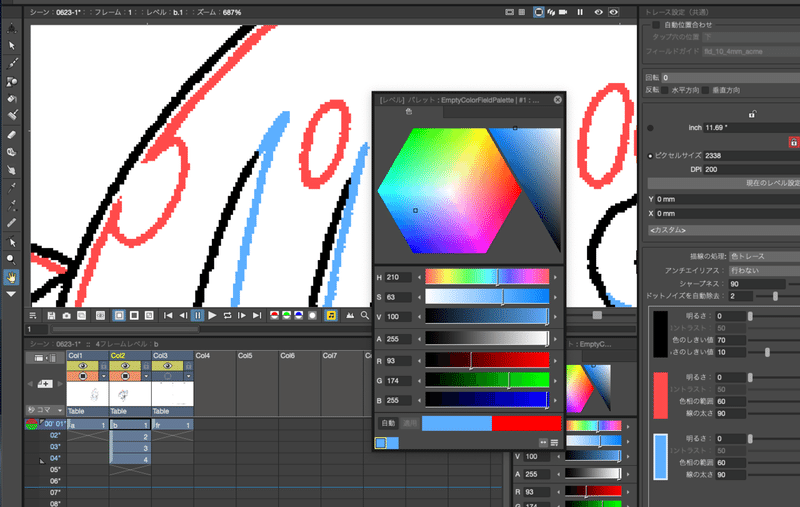Jump to first frame

point(168,316)
